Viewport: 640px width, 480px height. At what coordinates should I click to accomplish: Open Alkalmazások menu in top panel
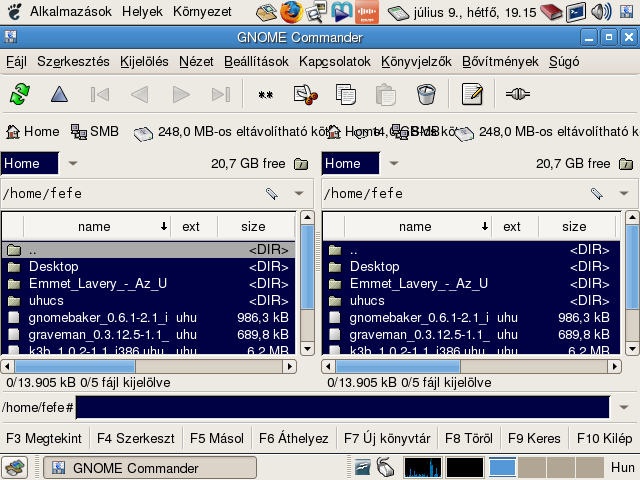(x=71, y=11)
